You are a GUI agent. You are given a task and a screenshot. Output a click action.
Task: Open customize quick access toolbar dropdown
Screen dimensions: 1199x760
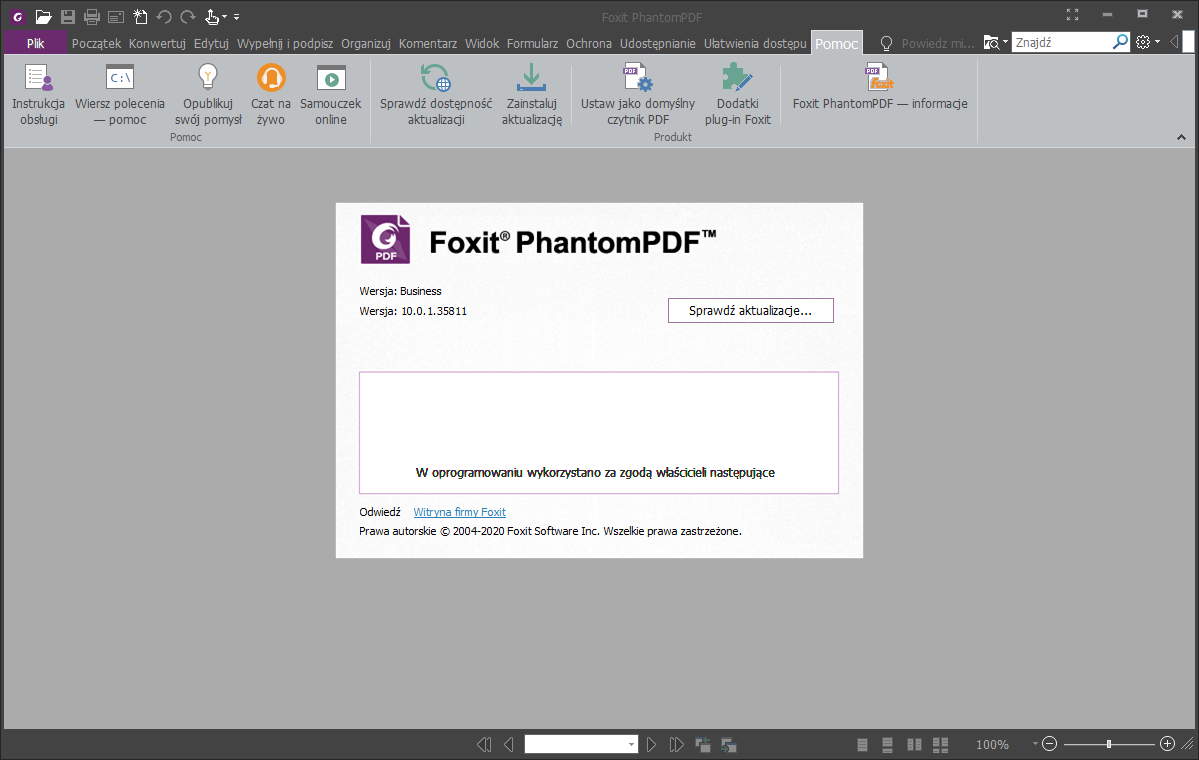click(x=236, y=17)
